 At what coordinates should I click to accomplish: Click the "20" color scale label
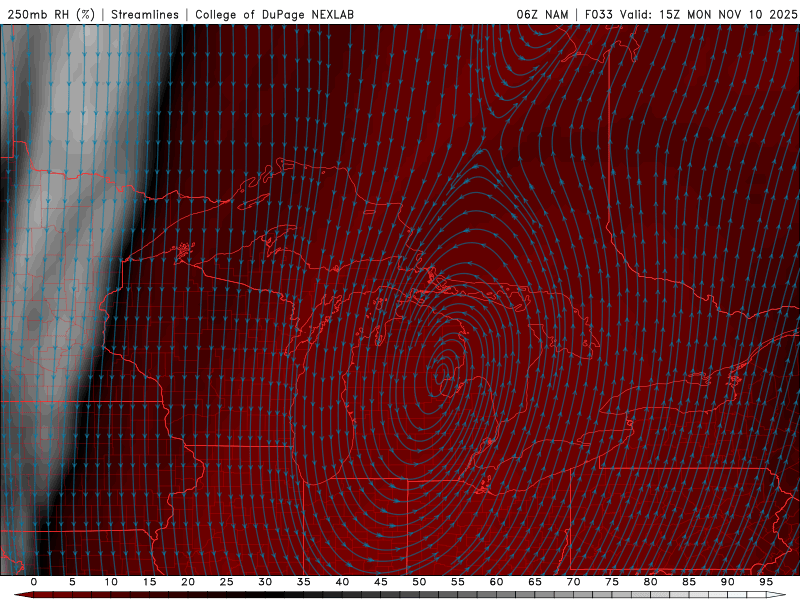click(188, 582)
